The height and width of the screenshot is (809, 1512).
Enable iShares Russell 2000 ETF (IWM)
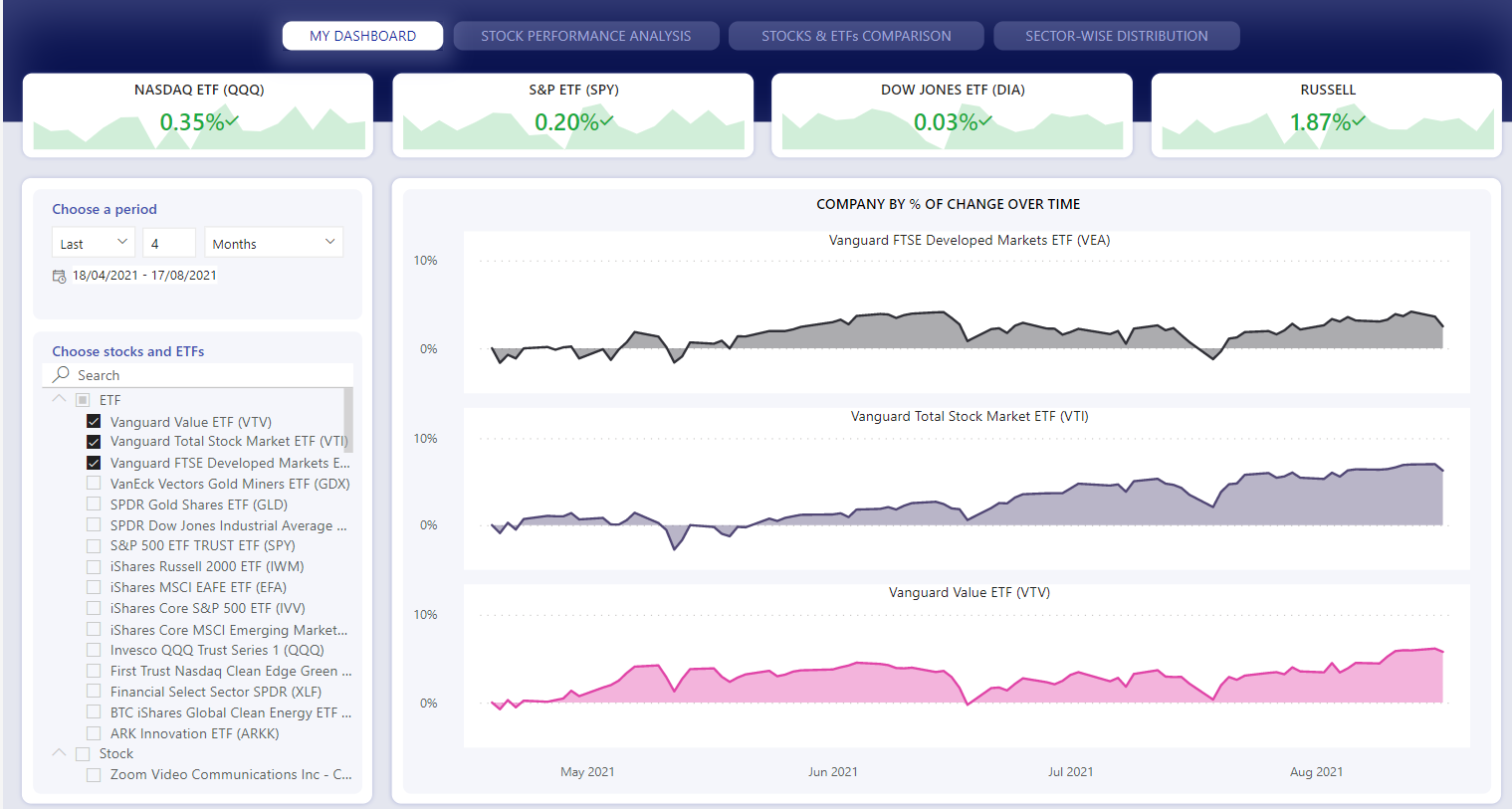94,566
